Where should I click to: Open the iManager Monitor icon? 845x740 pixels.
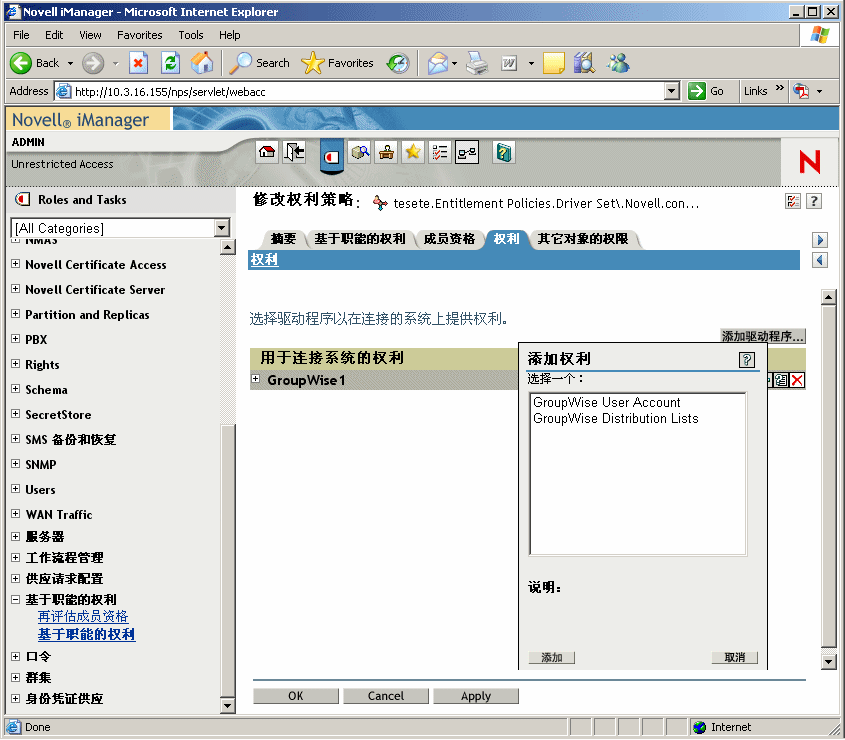467,153
